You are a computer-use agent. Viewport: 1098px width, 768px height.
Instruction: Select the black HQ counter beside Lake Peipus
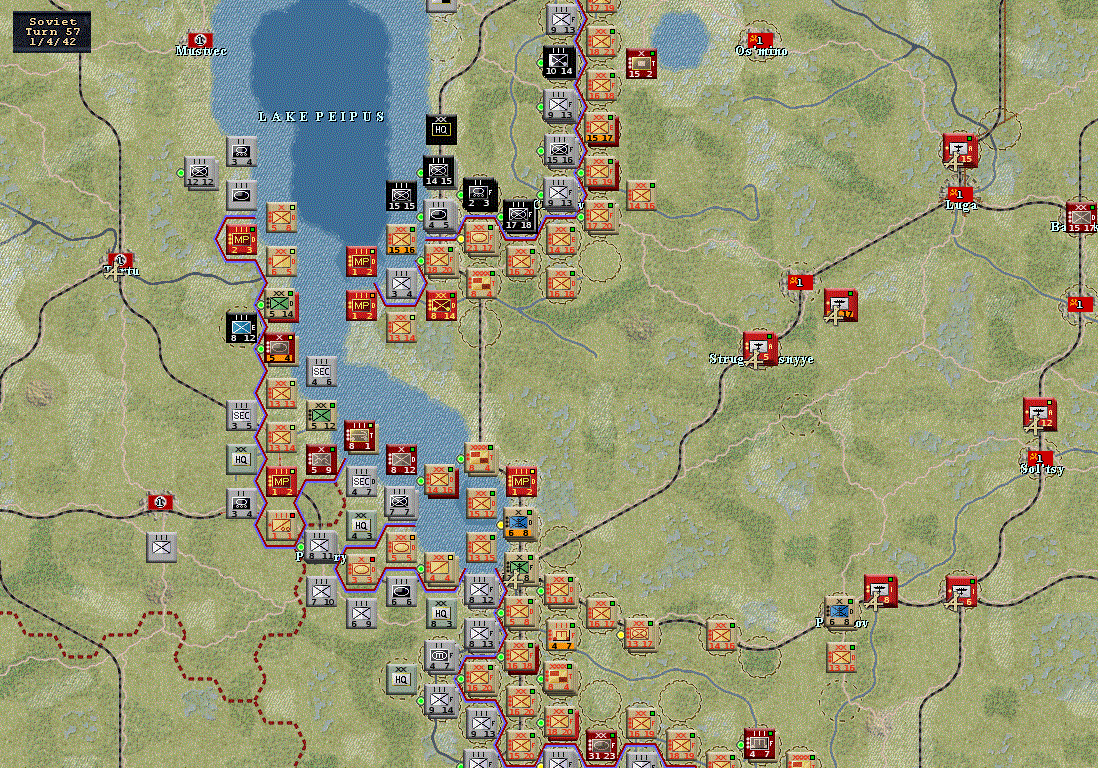[x=441, y=130]
